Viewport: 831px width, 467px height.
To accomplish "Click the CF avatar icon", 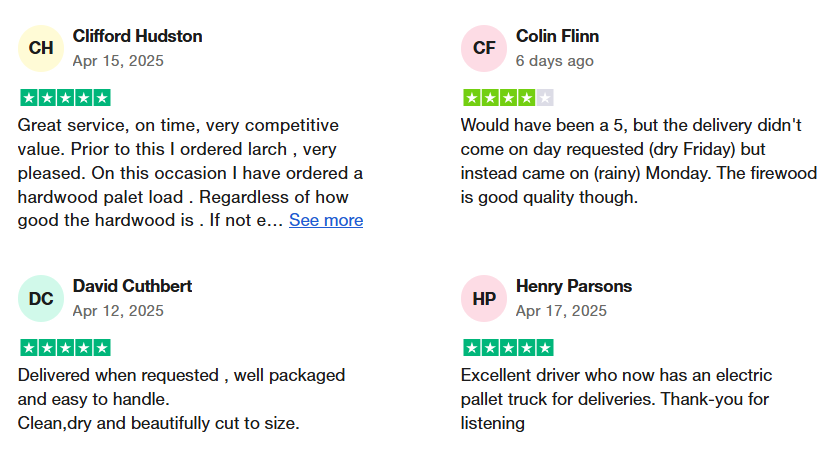I will coord(484,48).
